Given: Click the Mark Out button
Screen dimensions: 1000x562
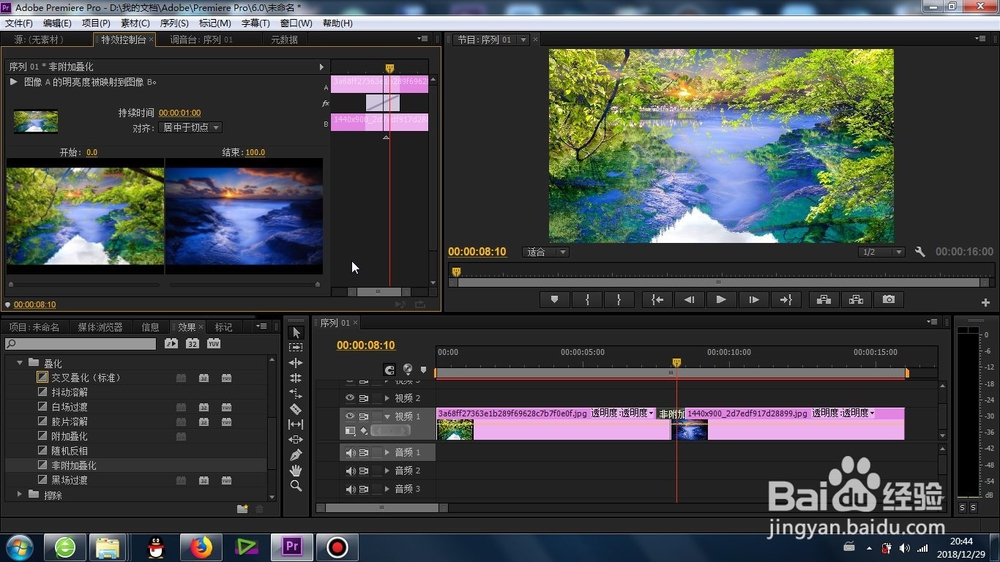Looking at the screenshot, I should (x=619, y=299).
